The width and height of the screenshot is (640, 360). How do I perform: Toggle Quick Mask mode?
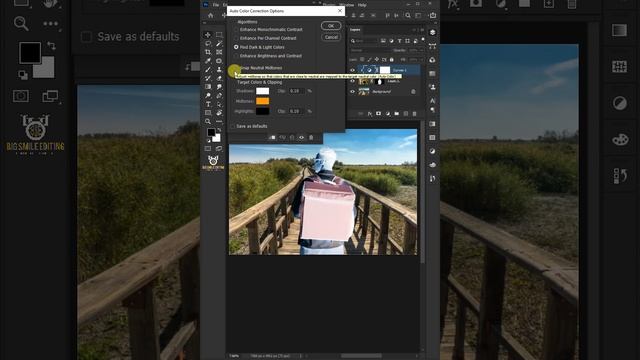point(208,149)
